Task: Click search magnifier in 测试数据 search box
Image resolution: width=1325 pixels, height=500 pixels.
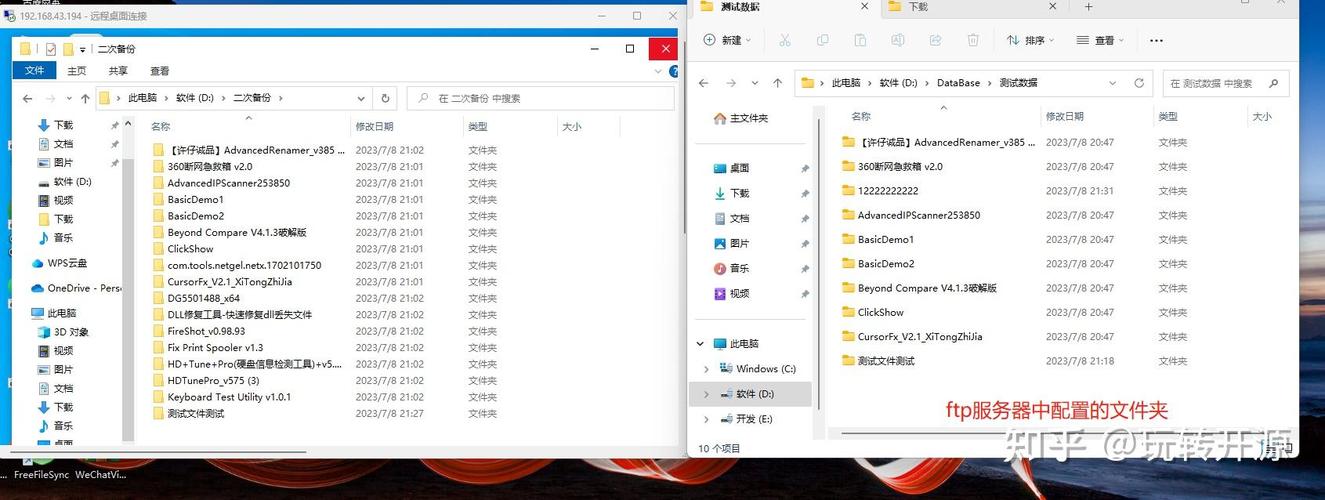Action: pos(1273,83)
